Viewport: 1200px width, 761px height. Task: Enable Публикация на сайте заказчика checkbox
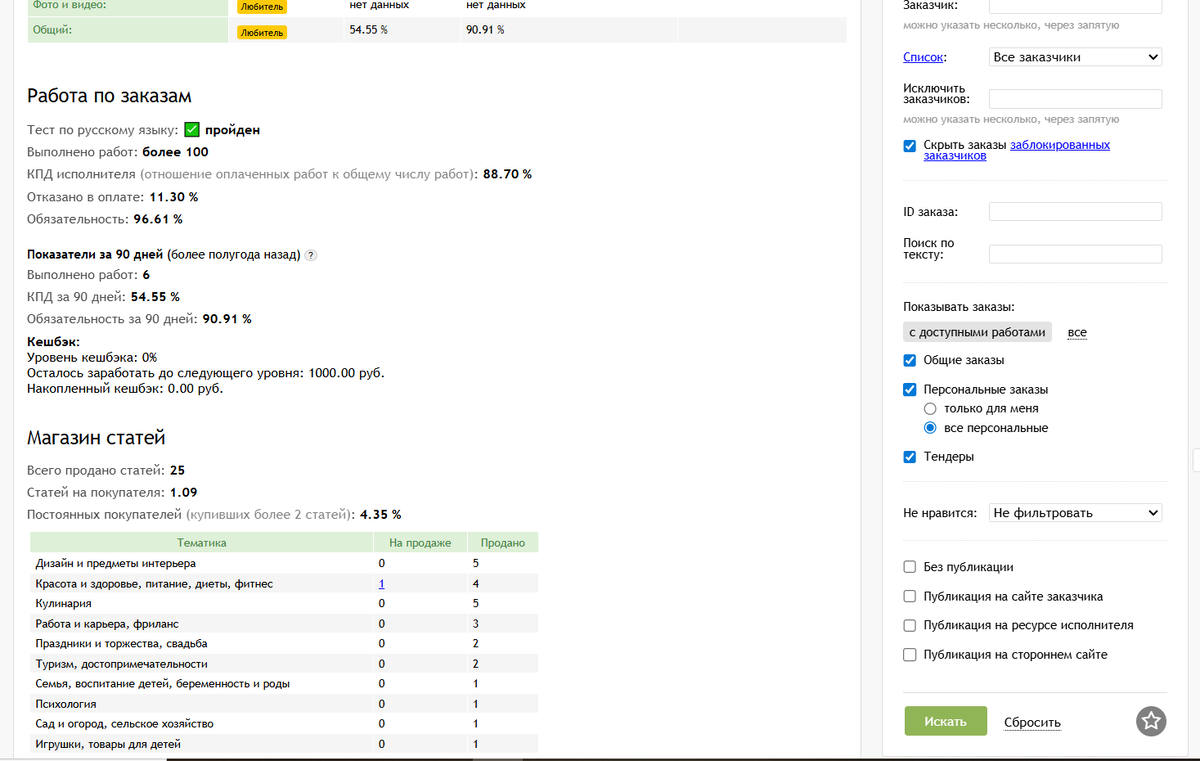point(909,596)
